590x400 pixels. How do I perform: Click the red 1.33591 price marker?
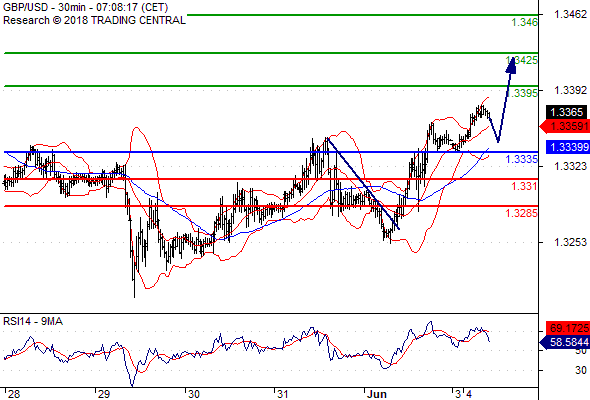pos(564,126)
